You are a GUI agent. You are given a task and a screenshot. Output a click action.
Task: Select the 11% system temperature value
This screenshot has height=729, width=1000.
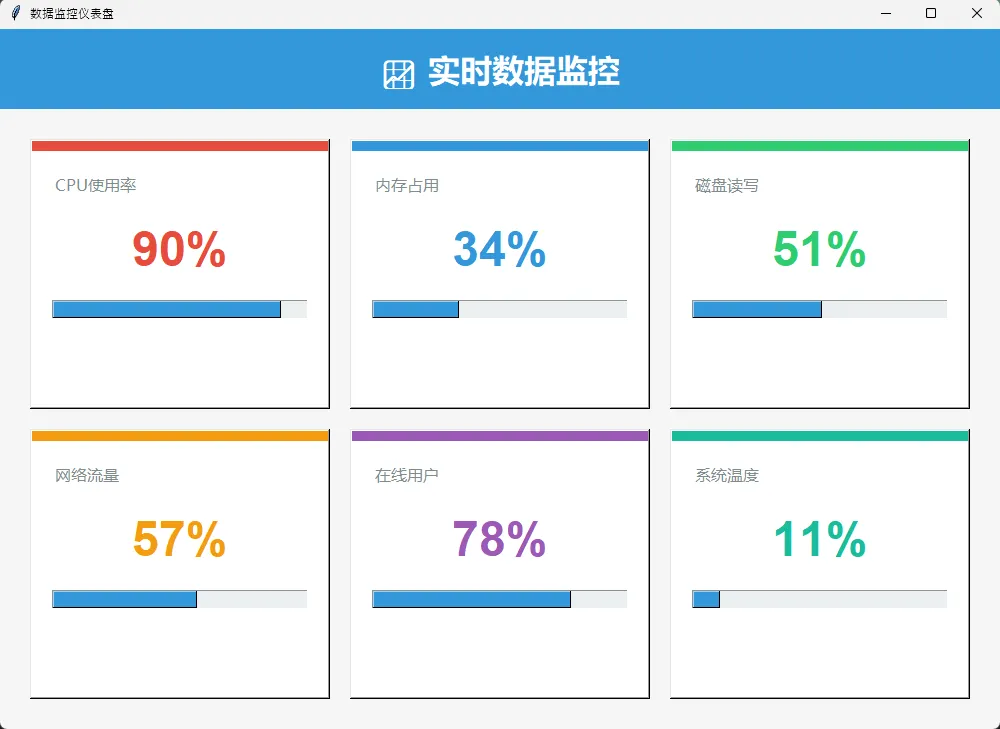tap(819, 540)
